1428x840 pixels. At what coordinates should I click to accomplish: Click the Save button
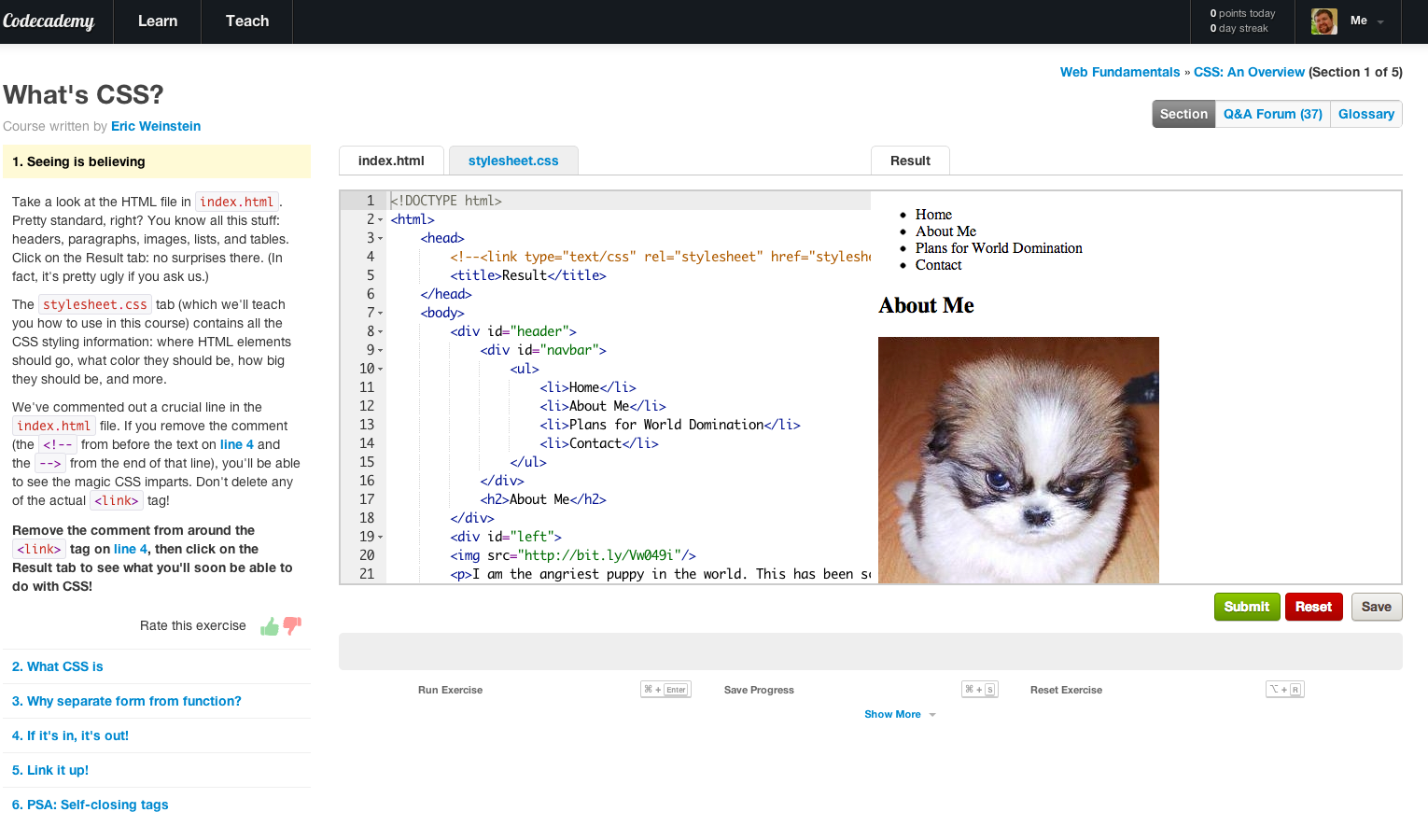pyautogui.click(x=1377, y=607)
